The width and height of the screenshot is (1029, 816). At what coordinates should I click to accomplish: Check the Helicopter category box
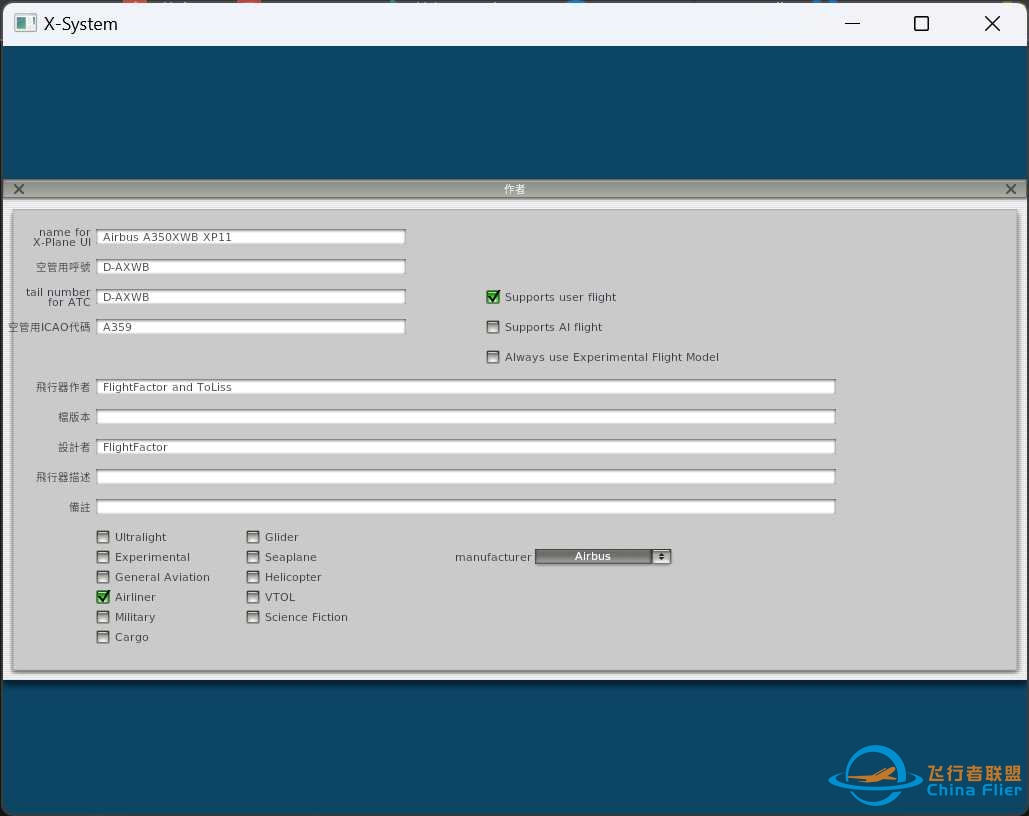click(x=253, y=577)
